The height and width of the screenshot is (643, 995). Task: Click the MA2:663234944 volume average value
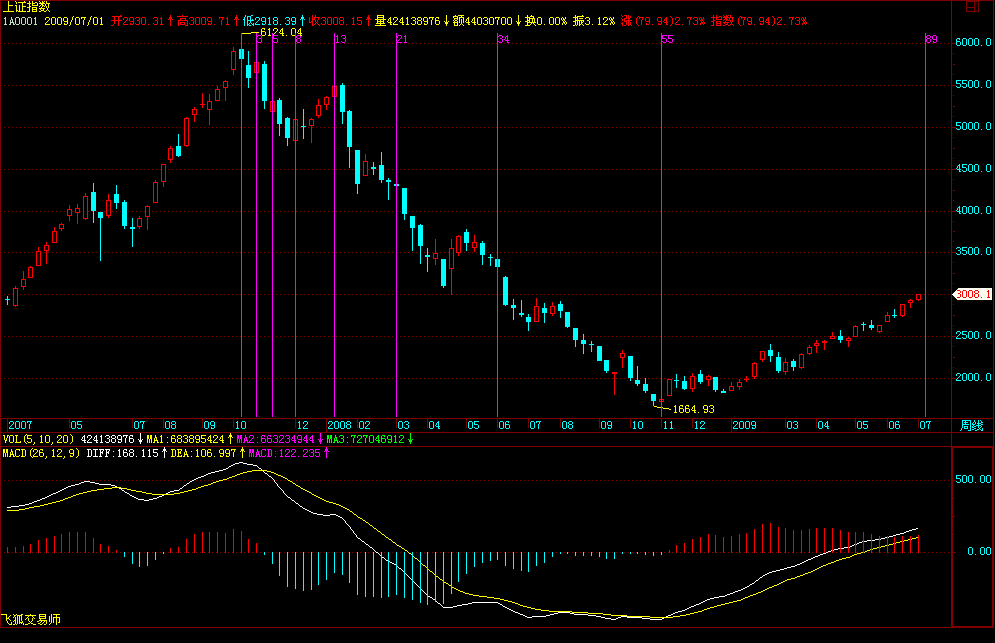tap(275, 439)
